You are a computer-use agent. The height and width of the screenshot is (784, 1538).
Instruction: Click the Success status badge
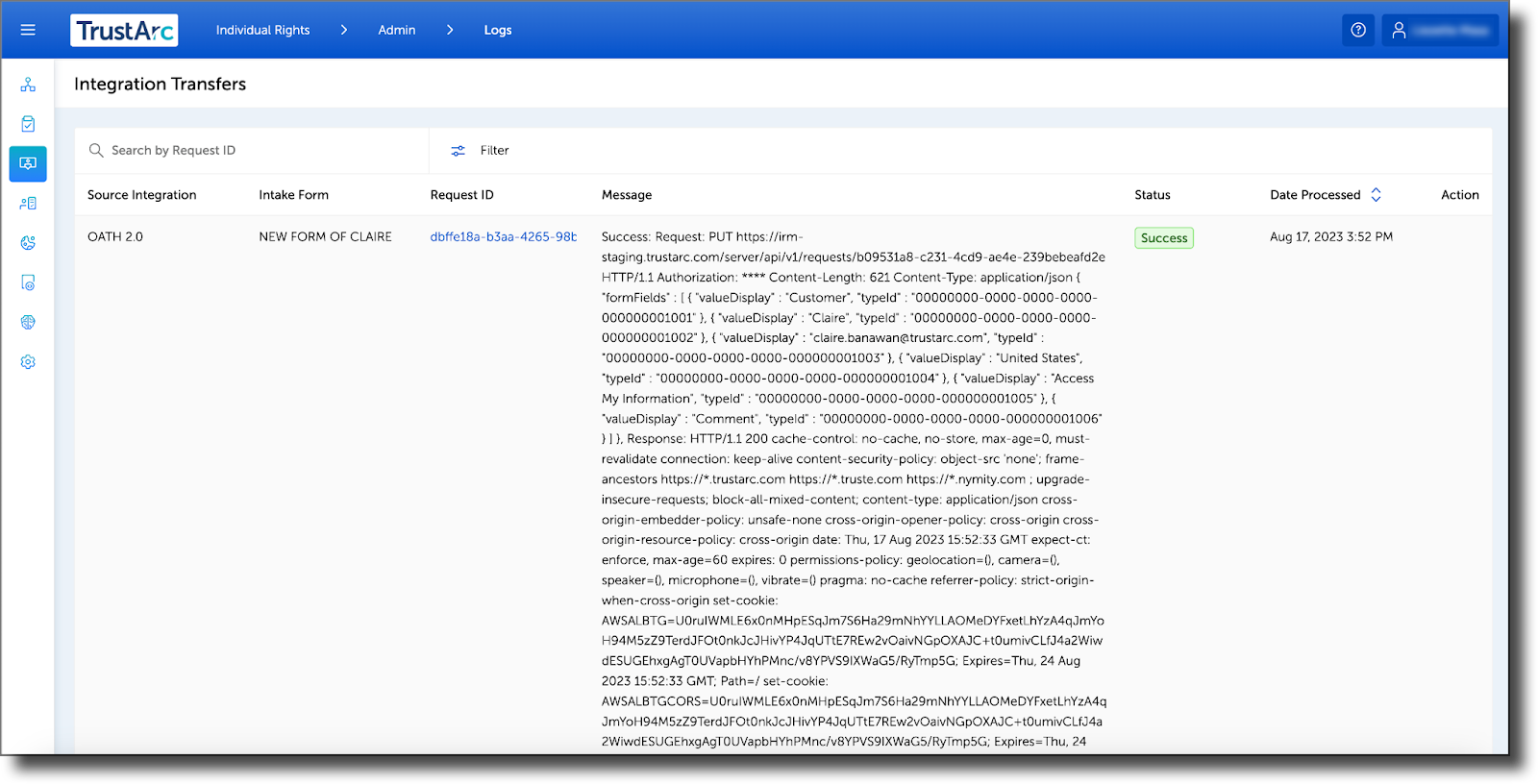point(1164,238)
